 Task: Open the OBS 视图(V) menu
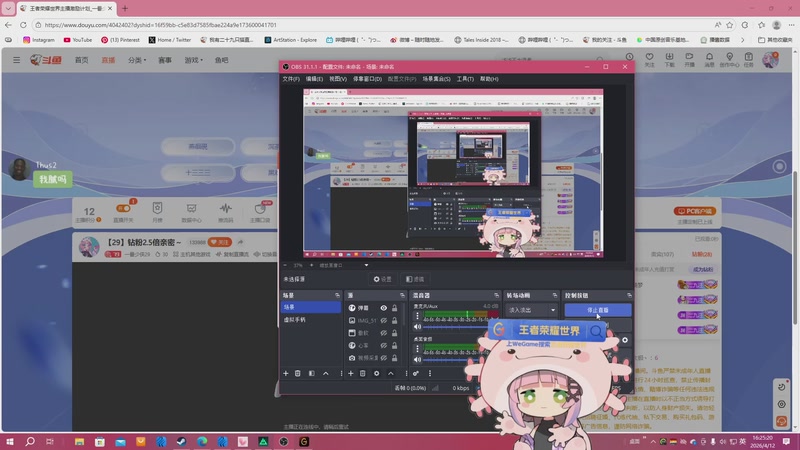338,79
